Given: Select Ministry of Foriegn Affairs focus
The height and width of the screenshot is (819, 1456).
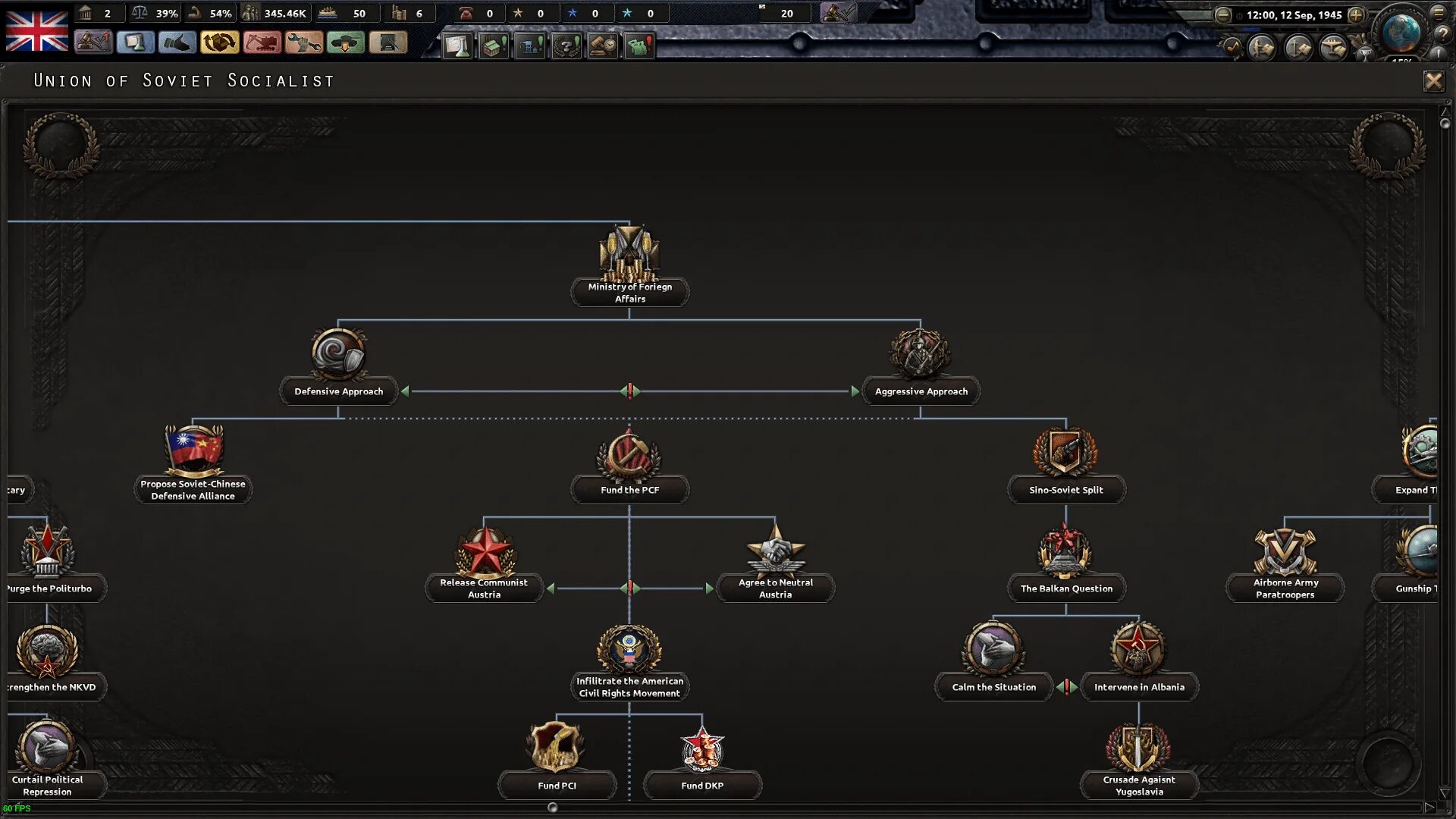Looking at the screenshot, I should (x=629, y=265).
